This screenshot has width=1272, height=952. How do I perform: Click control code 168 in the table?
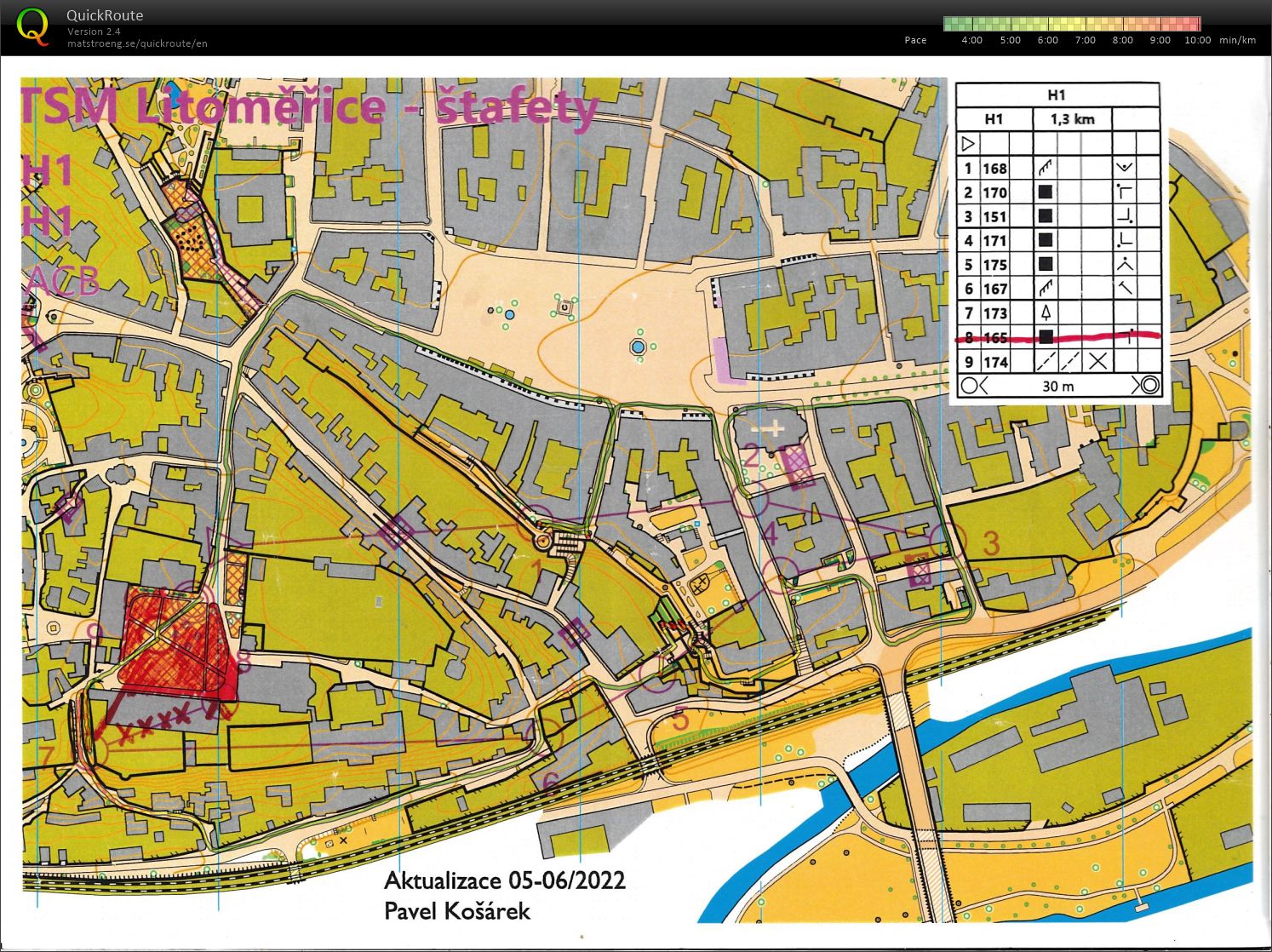point(994,169)
